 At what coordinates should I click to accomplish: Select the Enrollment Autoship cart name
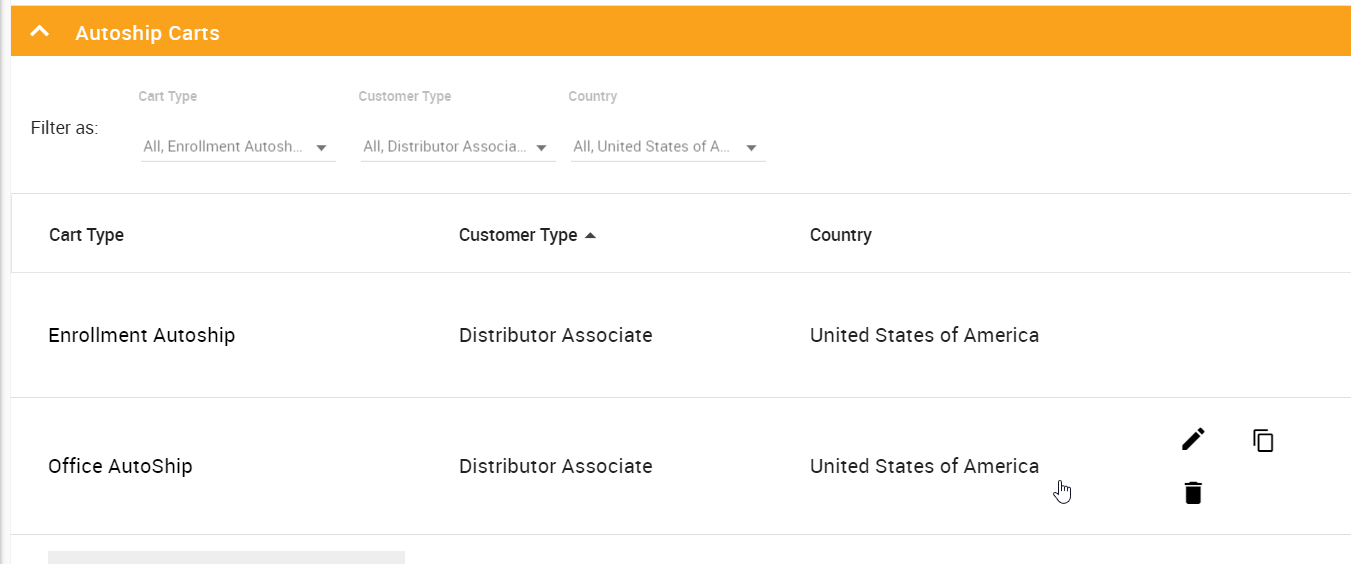click(x=142, y=335)
